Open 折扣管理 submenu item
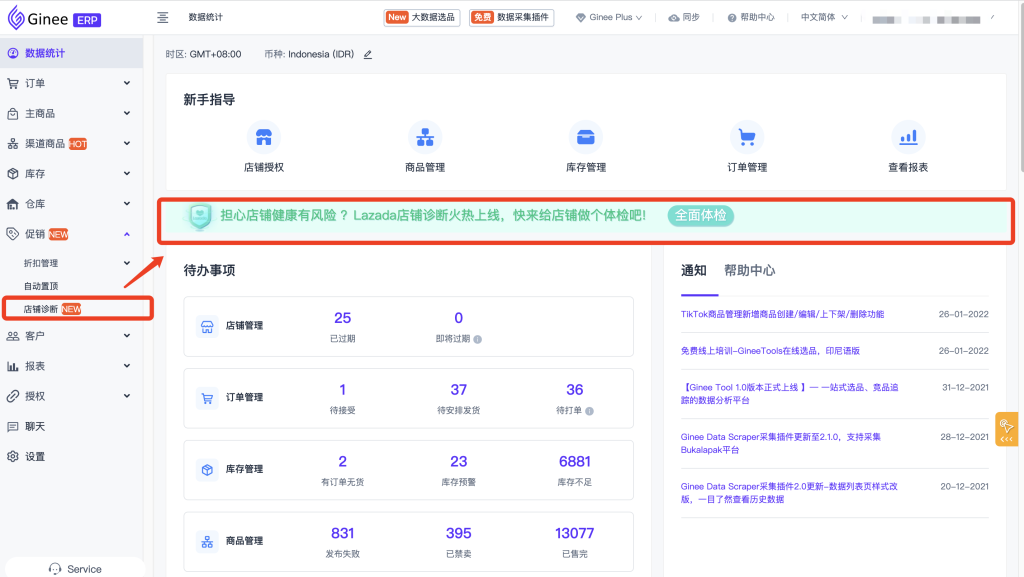Viewport: 1024px width, 577px height. (x=41, y=263)
